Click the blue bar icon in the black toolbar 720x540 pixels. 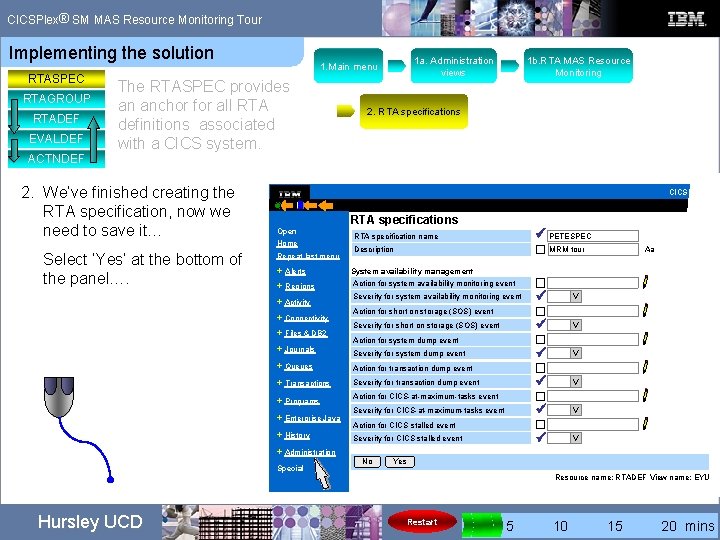pyautogui.click(x=300, y=205)
